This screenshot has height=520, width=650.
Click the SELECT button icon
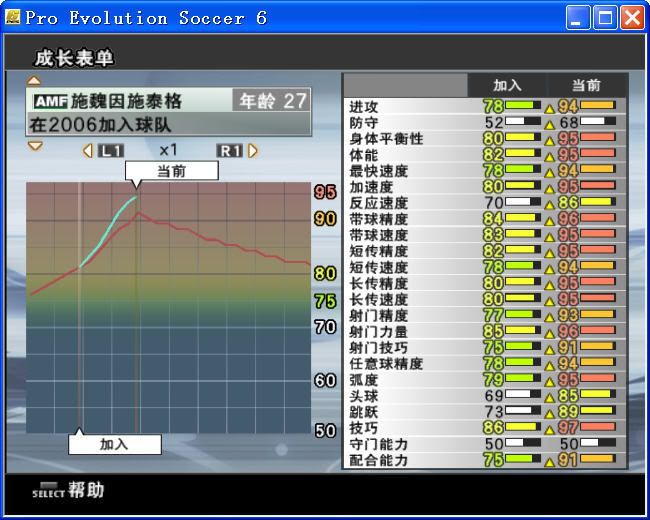tap(46, 490)
